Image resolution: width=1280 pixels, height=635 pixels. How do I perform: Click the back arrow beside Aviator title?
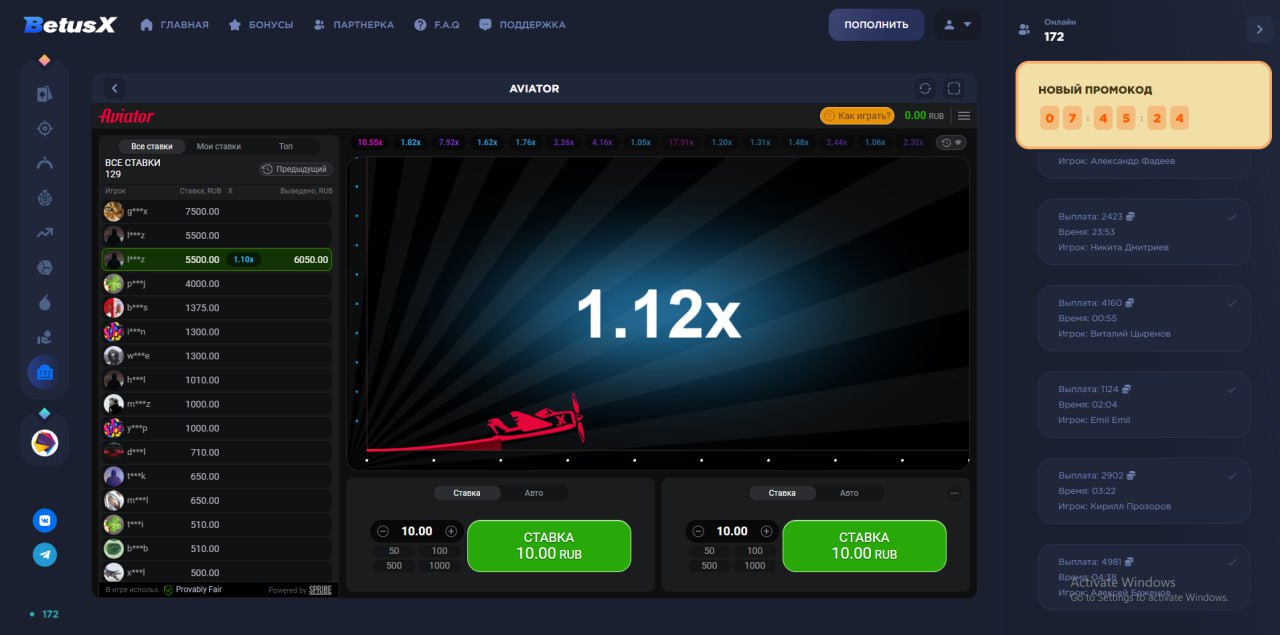pyautogui.click(x=114, y=89)
